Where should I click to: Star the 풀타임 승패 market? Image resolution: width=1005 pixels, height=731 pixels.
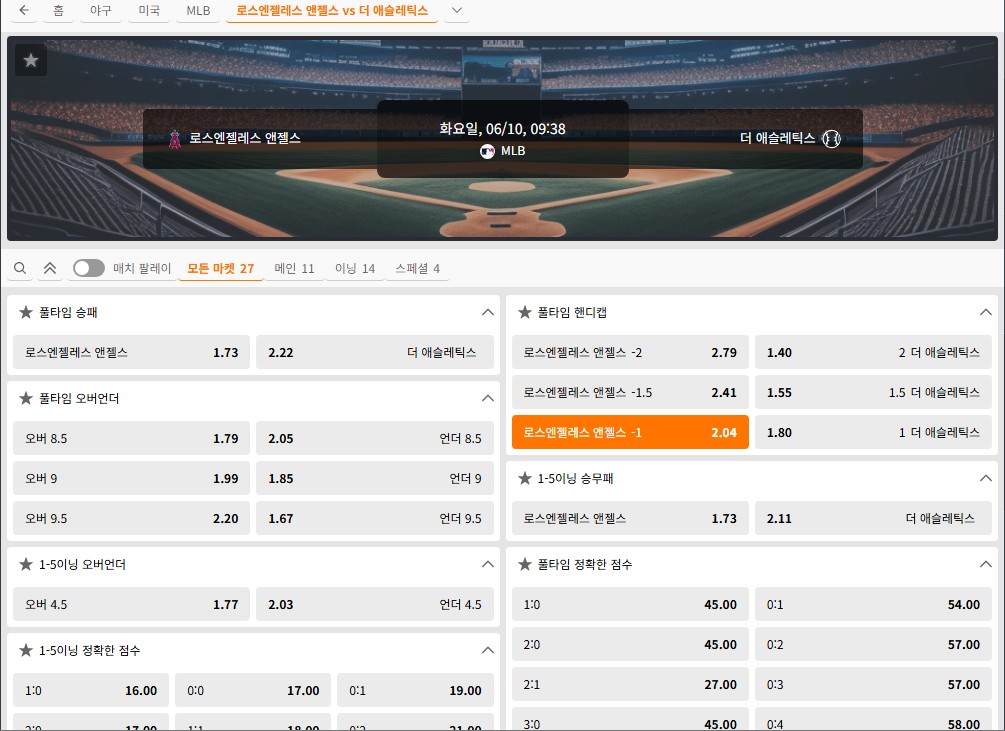(26, 312)
